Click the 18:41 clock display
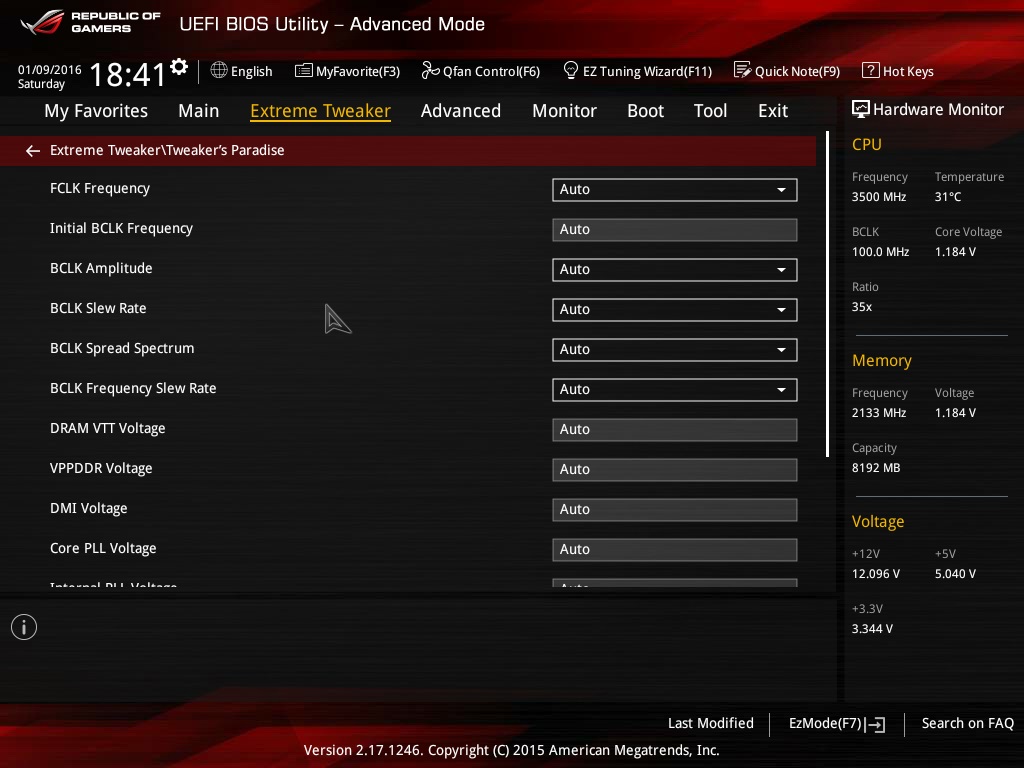 coord(127,74)
